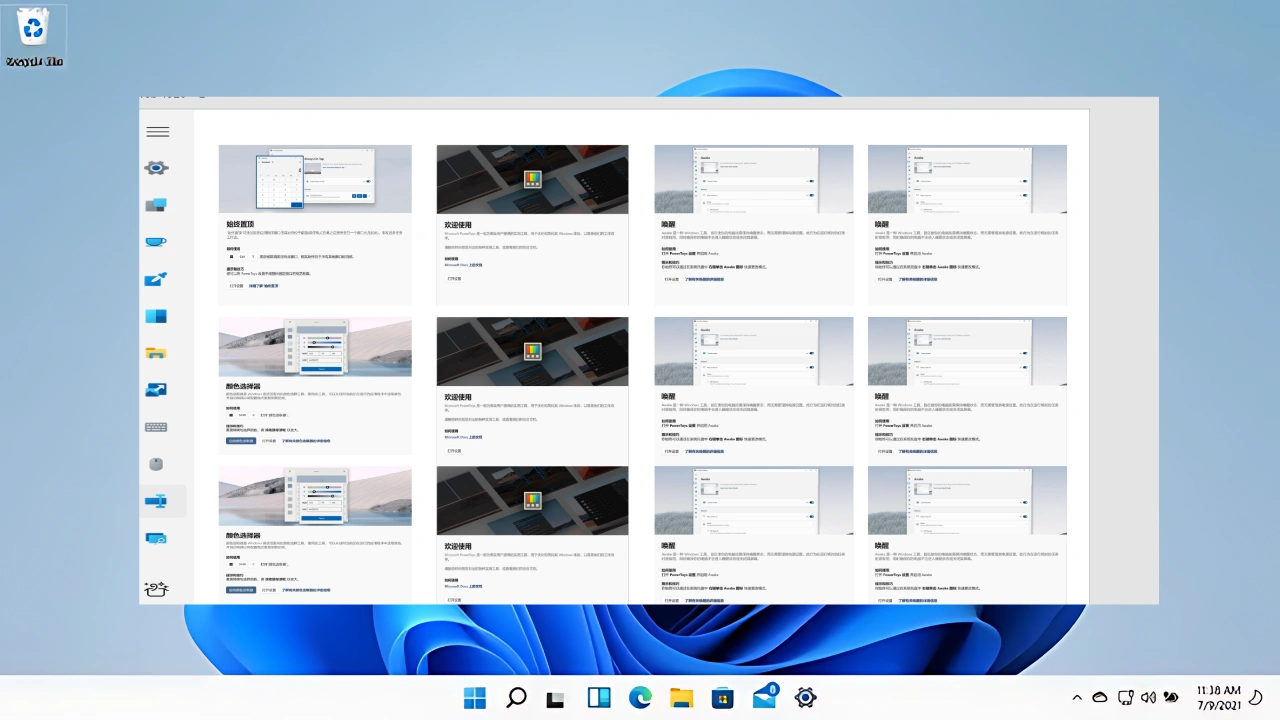This screenshot has height=720, width=1280.
Task: Select File Explorer add-ons folder icon
Action: [x=156, y=353]
